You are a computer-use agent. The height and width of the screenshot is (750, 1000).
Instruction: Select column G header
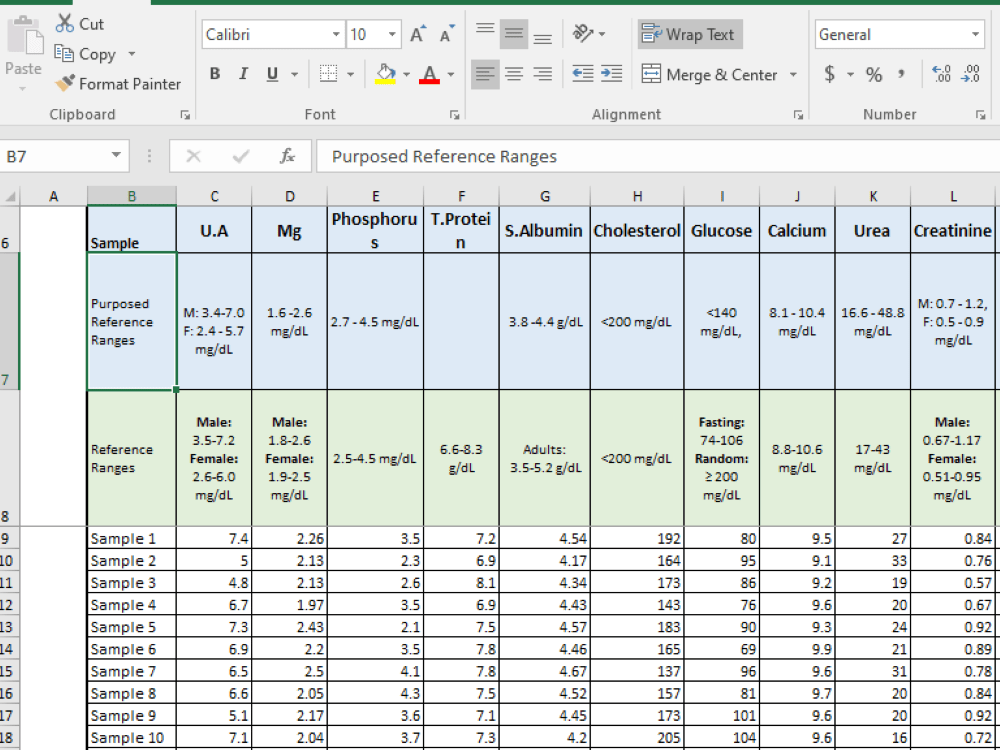click(545, 196)
